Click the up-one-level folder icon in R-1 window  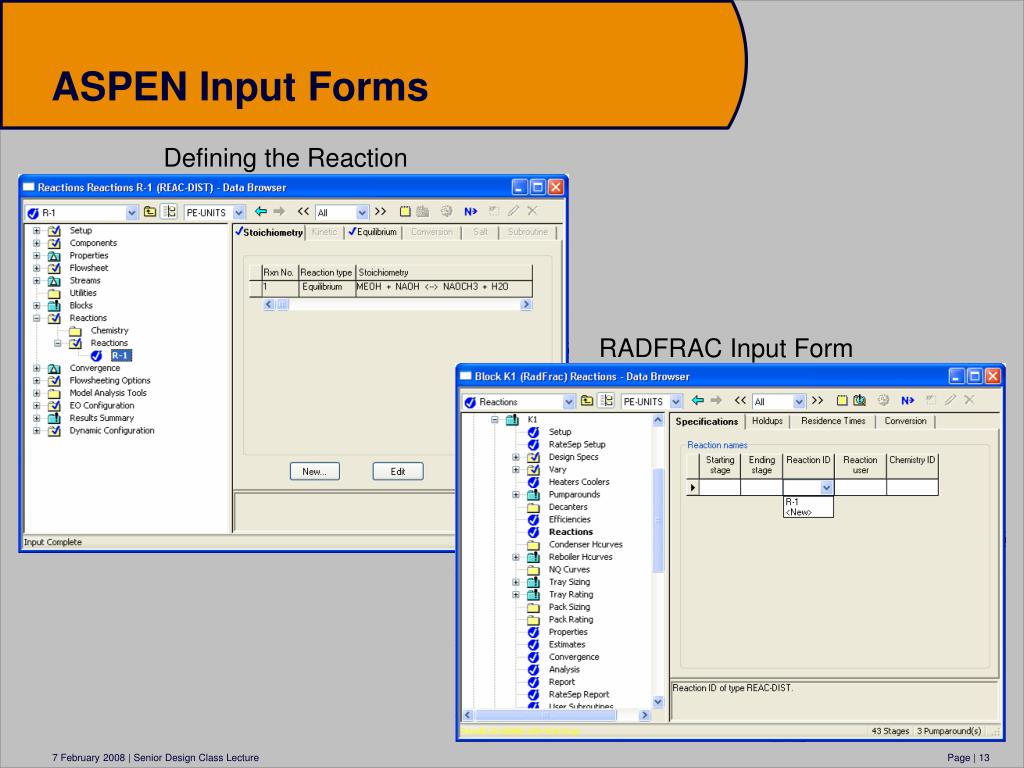(150, 212)
